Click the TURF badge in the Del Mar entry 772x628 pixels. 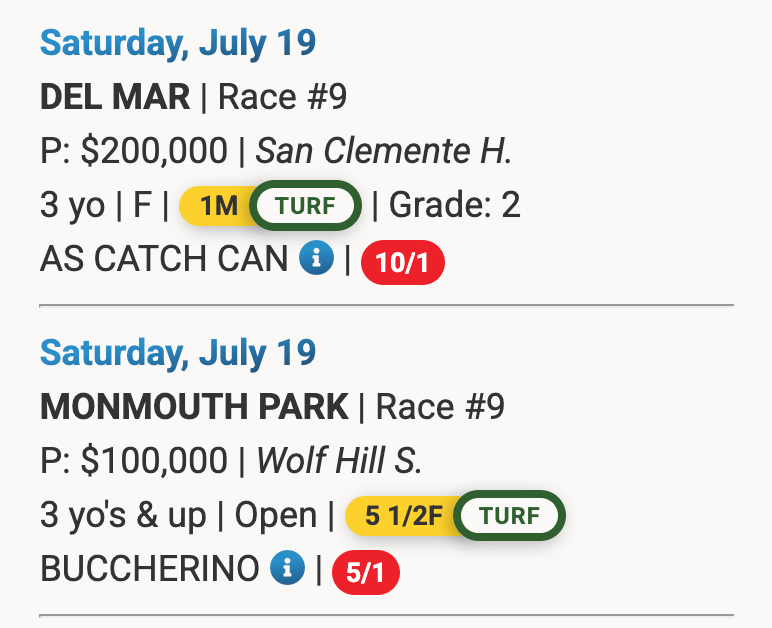(304, 207)
